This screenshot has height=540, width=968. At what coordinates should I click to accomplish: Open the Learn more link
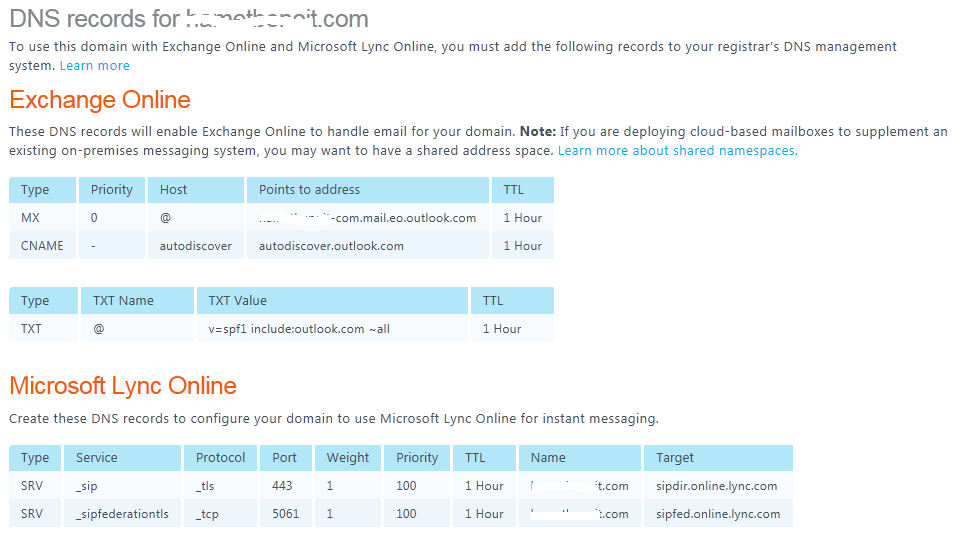[94, 65]
